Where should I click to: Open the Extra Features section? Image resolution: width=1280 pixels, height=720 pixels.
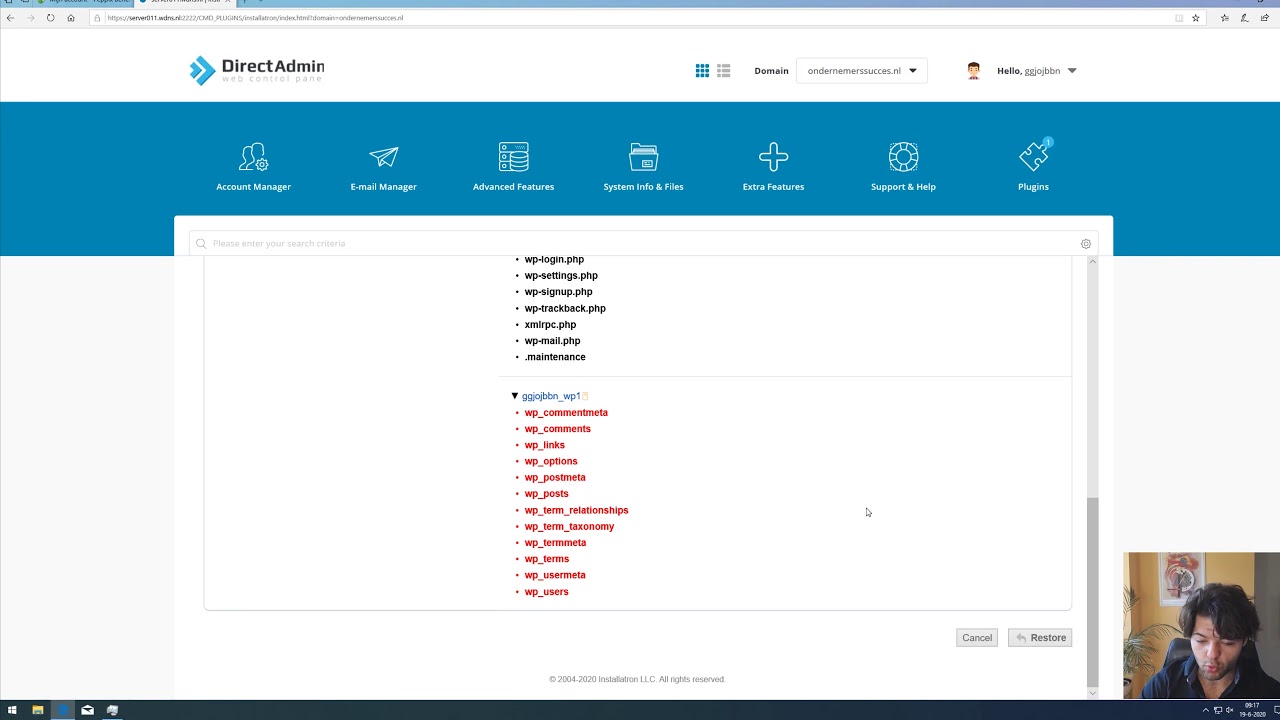[x=773, y=165]
